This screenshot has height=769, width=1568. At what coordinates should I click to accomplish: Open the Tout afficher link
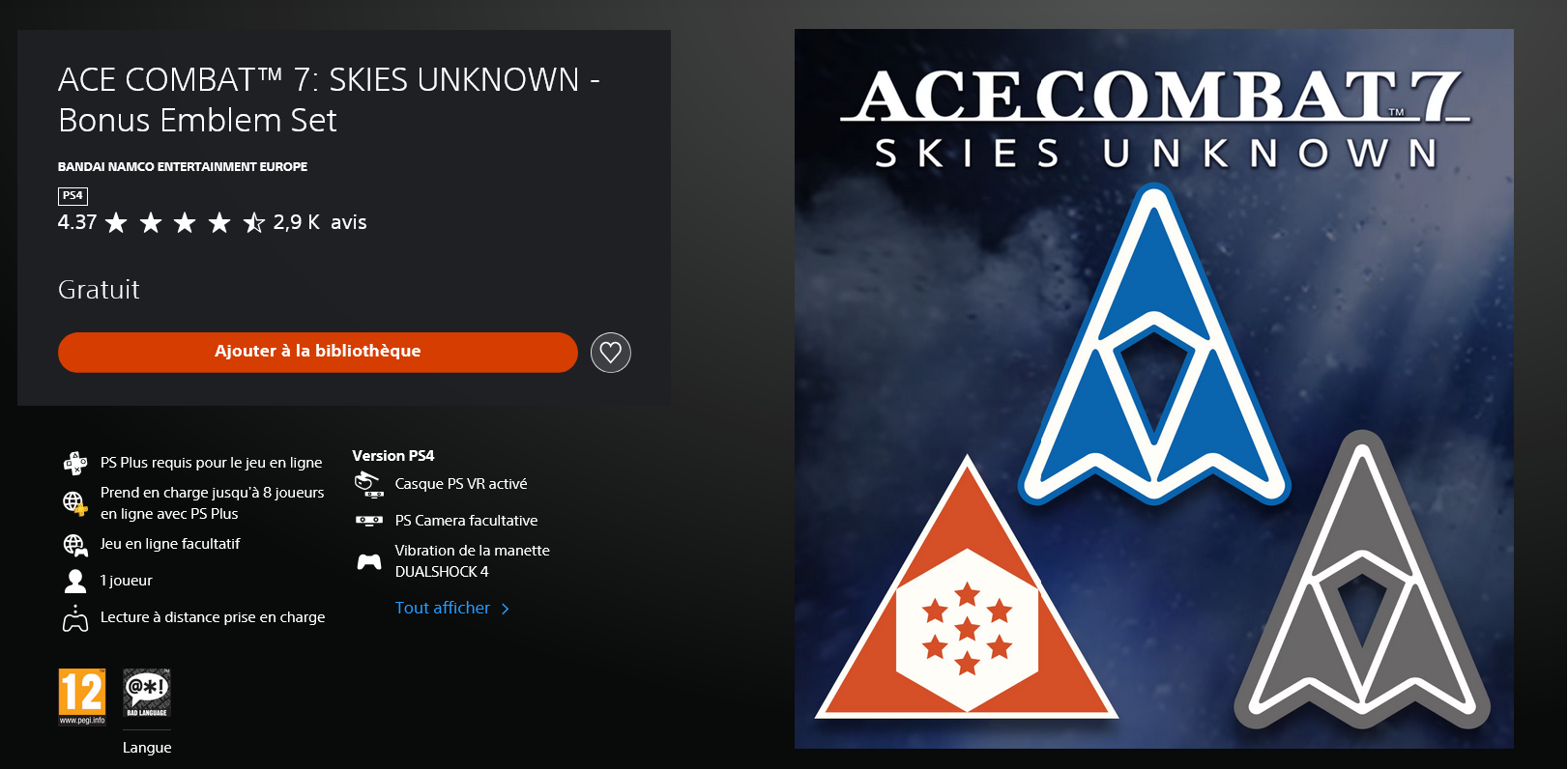(x=443, y=608)
